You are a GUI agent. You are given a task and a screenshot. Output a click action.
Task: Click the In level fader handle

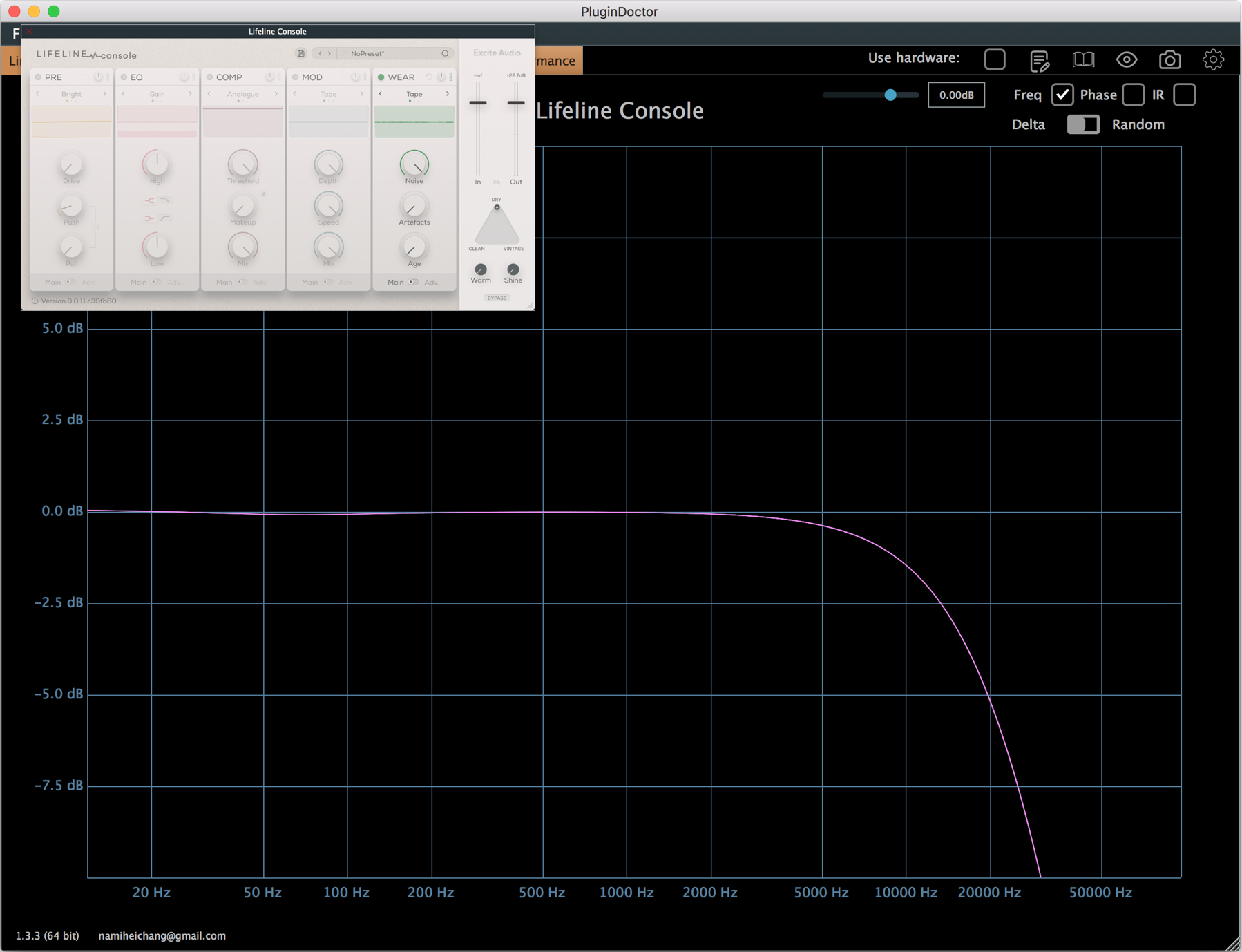pos(478,103)
